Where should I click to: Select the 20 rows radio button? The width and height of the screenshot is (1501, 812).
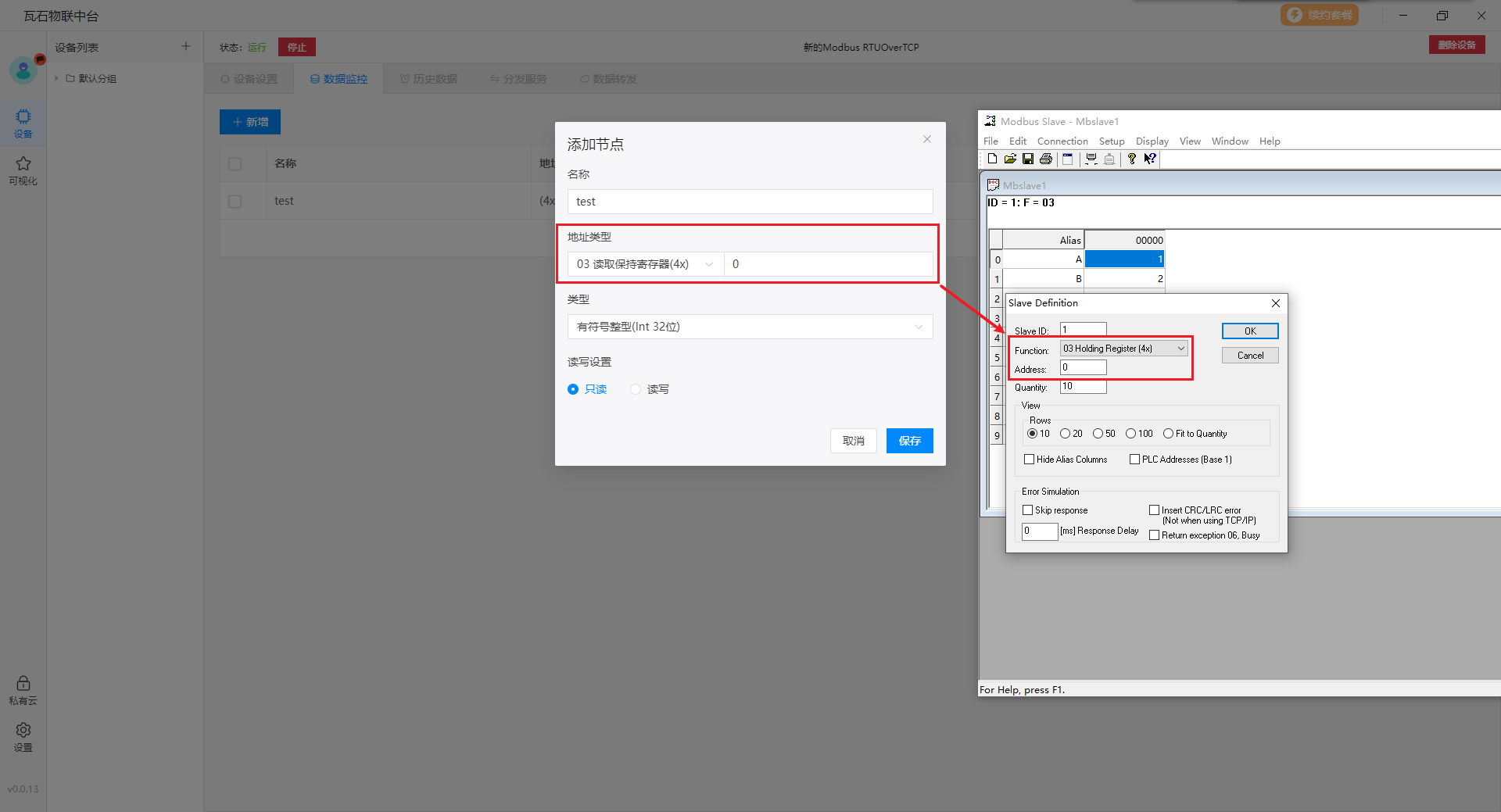(x=1065, y=434)
